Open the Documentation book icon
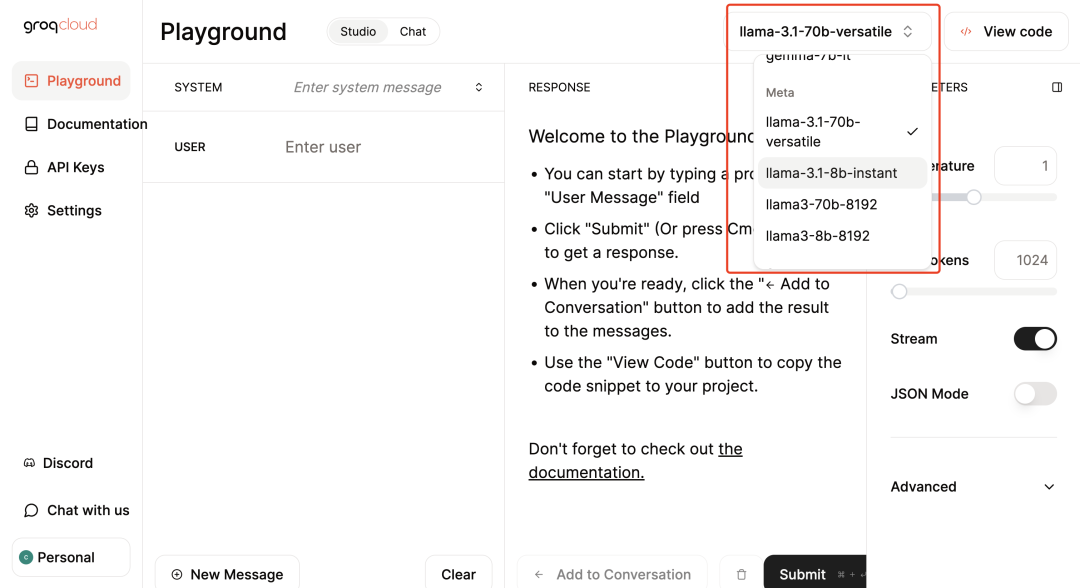This screenshot has width=1080, height=588. tap(32, 124)
